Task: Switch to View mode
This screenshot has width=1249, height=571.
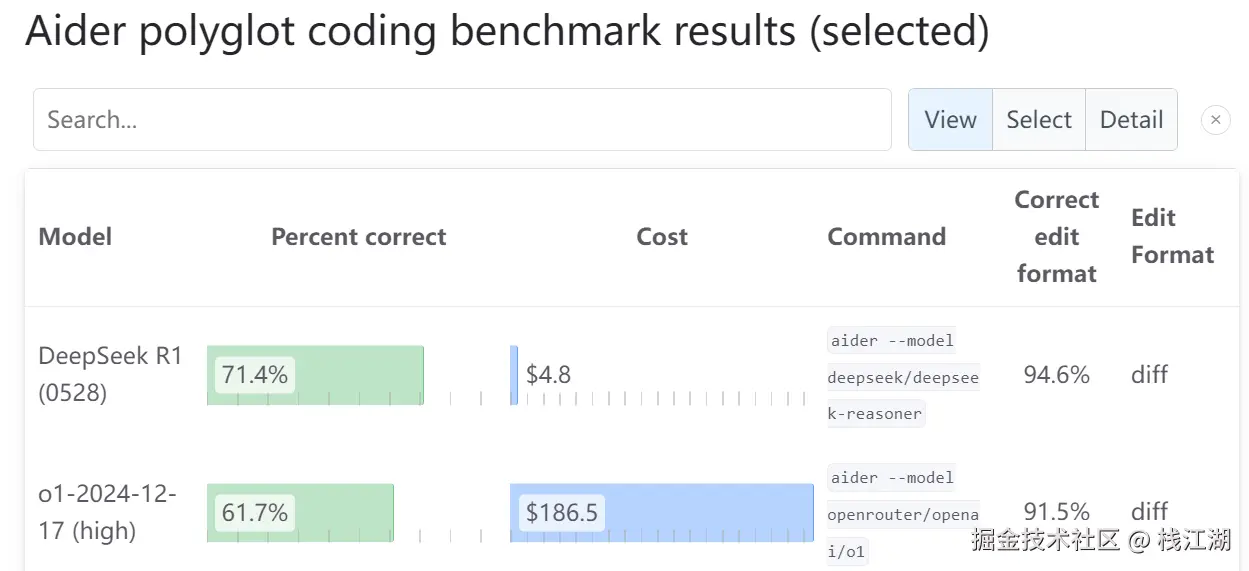Action: 950,120
